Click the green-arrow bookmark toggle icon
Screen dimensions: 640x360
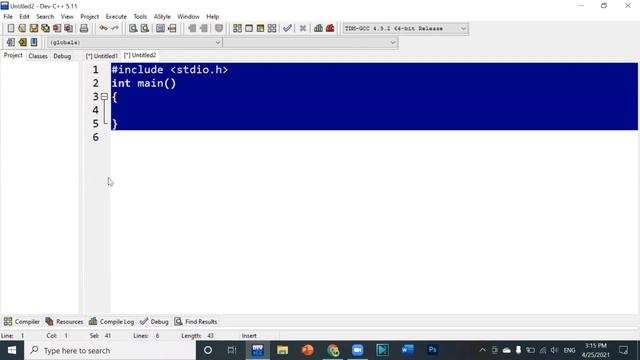coord(22,42)
